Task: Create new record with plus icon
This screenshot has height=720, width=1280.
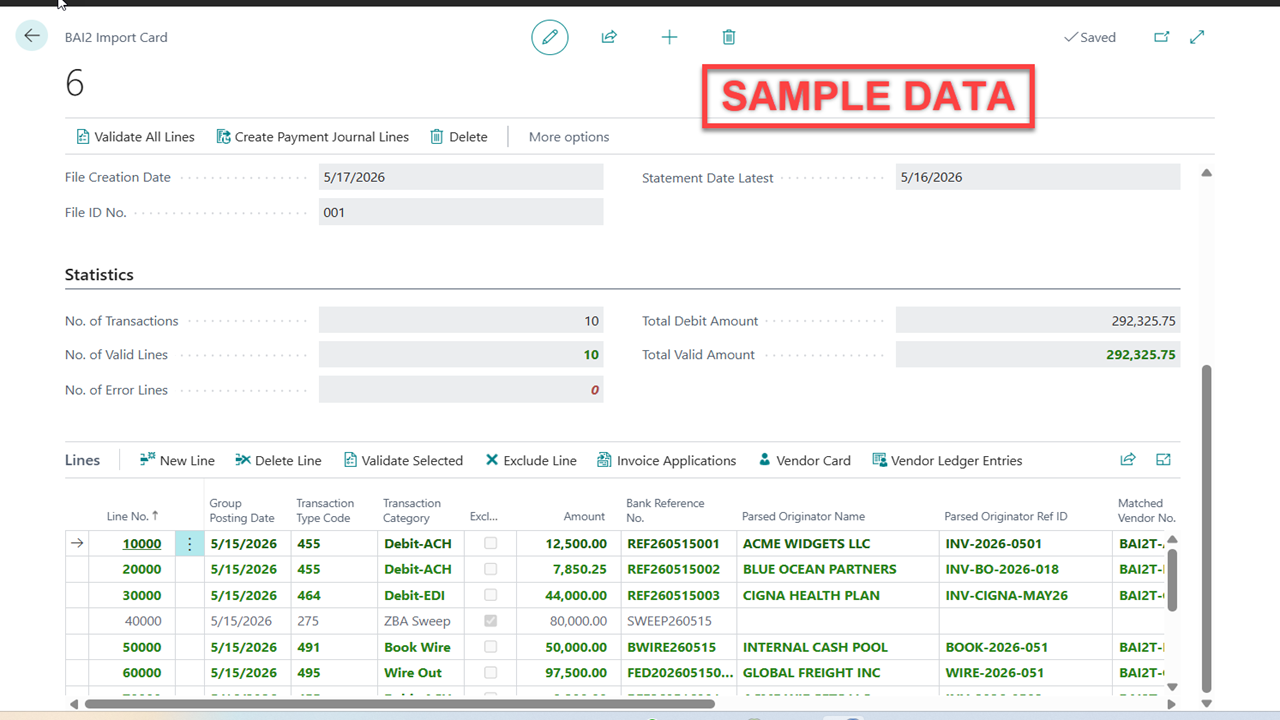Action: click(669, 37)
